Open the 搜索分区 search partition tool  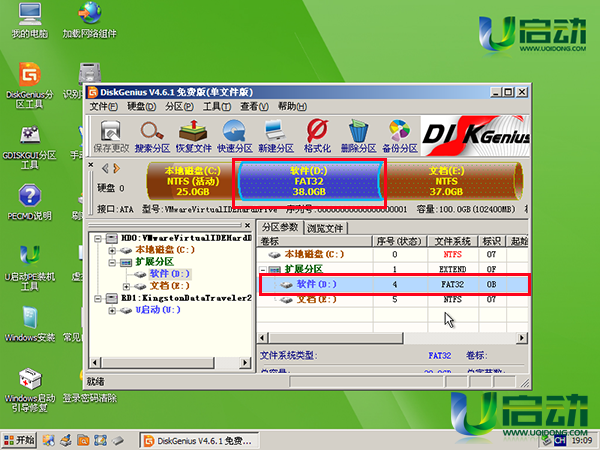point(152,136)
